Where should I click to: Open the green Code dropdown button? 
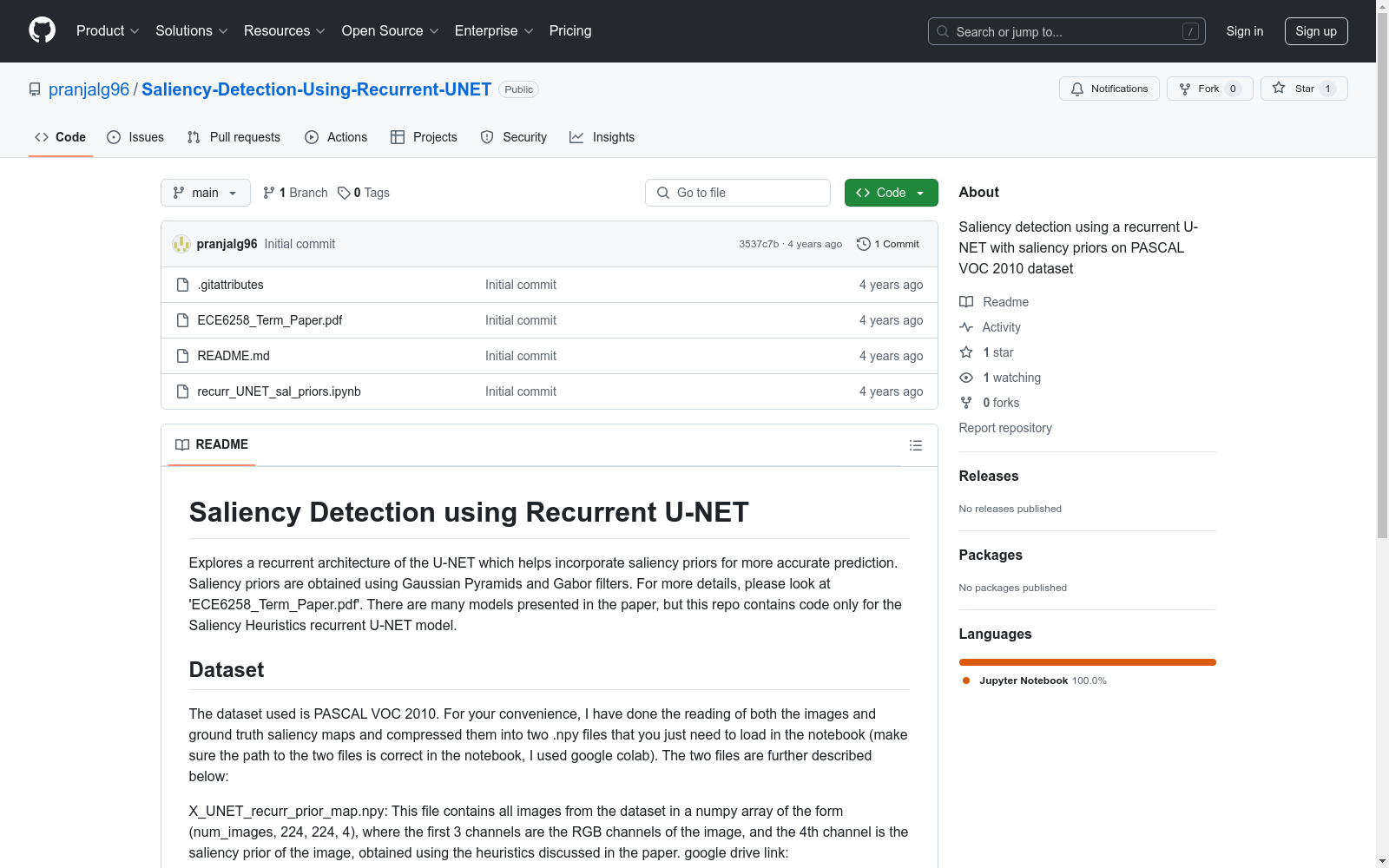[x=891, y=193]
